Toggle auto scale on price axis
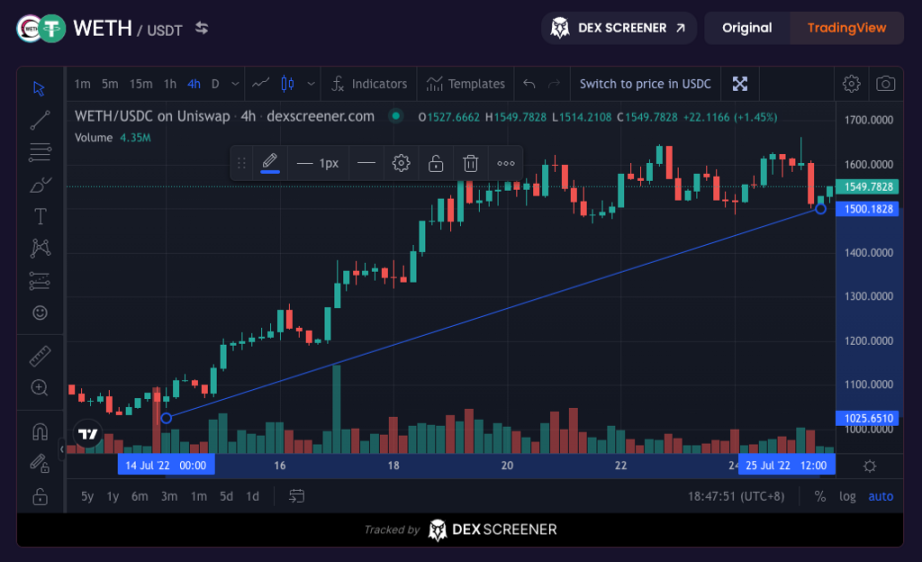This screenshot has width=922, height=562. (880, 496)
